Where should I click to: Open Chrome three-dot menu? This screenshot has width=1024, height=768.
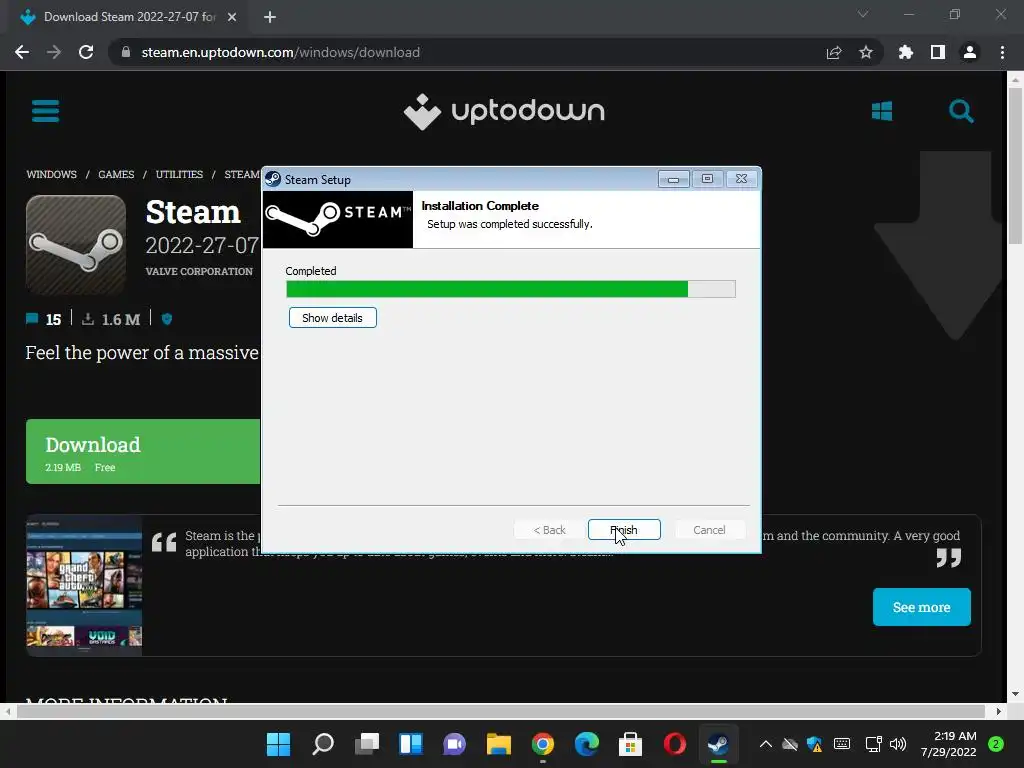1002,52
